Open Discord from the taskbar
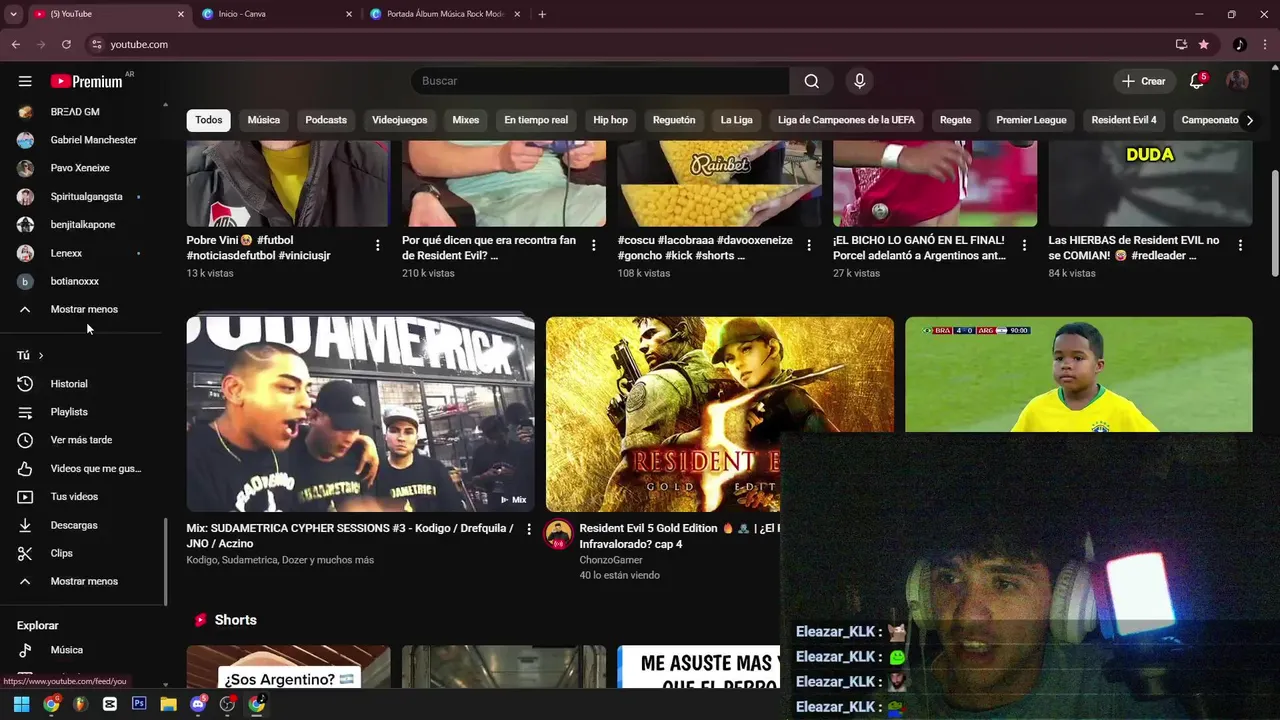This screenshot has height=720, width=1280. [198, 704]
